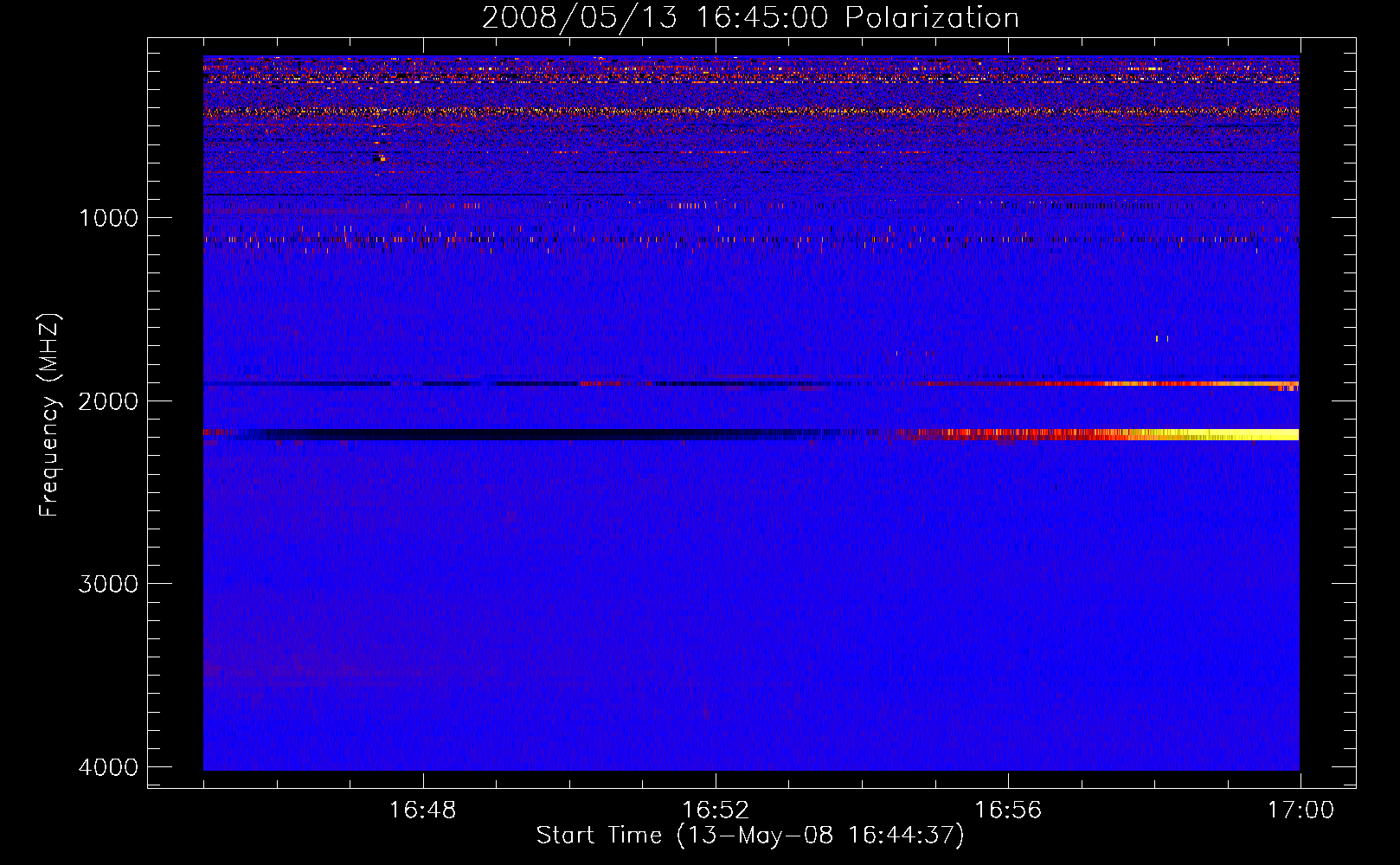This screenshot has height=865, width=1400.
Task: Click the 'Frequency (MHZ)' axis label
Action: (50, 415)
